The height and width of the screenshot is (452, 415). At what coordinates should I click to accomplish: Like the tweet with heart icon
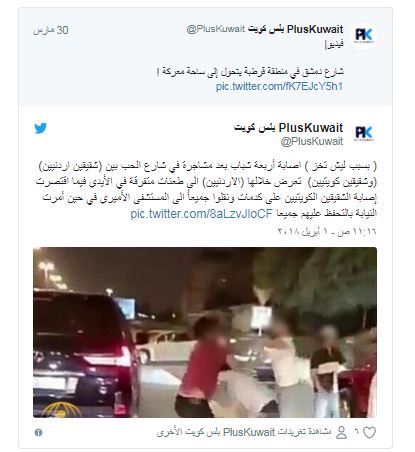tap(369, 432)
